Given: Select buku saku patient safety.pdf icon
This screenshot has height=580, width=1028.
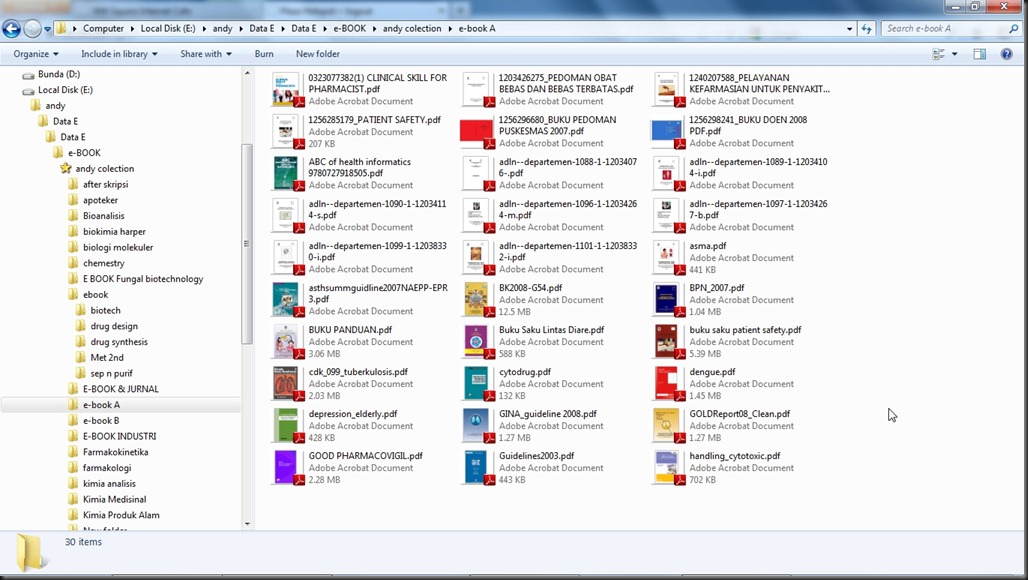Looking at the screenshot, I should tap(667, 341).
